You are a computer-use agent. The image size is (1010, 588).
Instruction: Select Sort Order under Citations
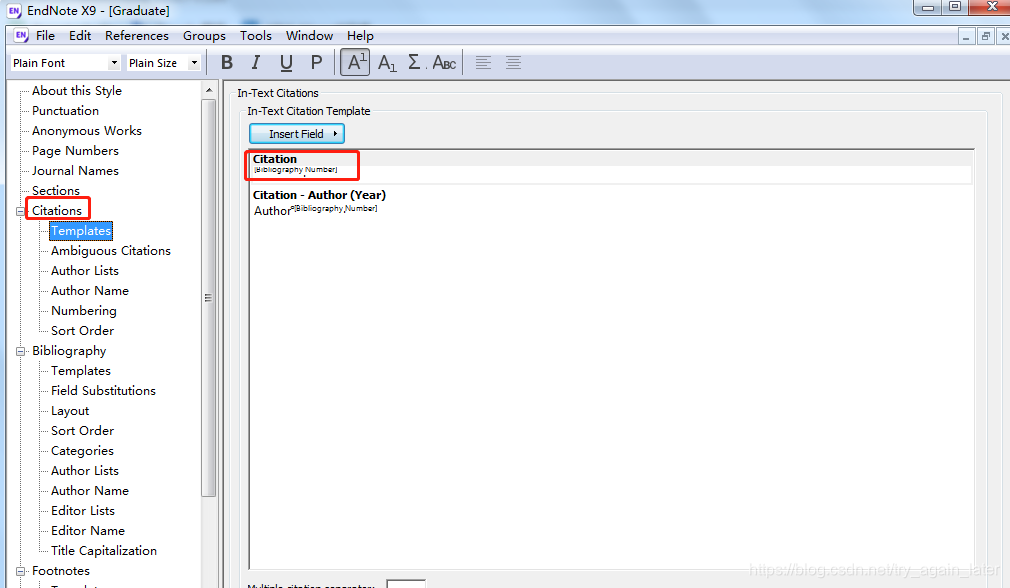tap(82, 330)
